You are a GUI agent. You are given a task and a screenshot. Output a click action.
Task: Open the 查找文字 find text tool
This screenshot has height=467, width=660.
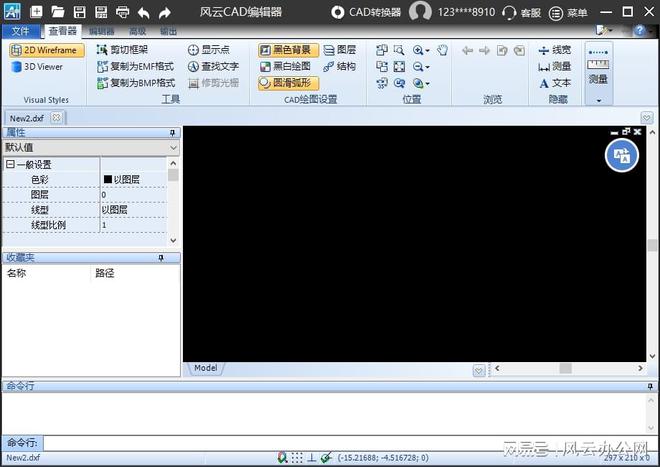(x=212, y=66)
